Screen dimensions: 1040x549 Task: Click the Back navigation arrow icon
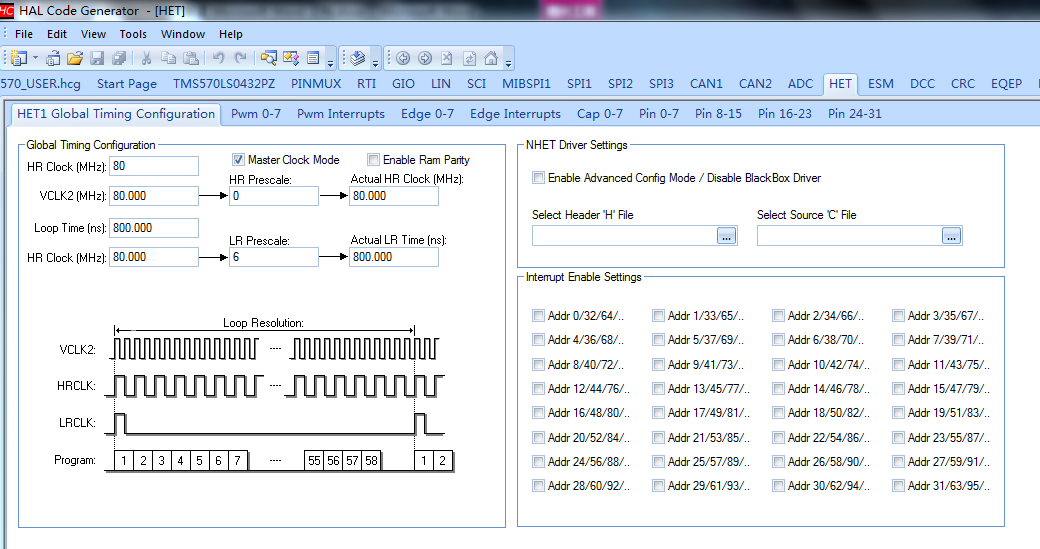coord(403,58)
